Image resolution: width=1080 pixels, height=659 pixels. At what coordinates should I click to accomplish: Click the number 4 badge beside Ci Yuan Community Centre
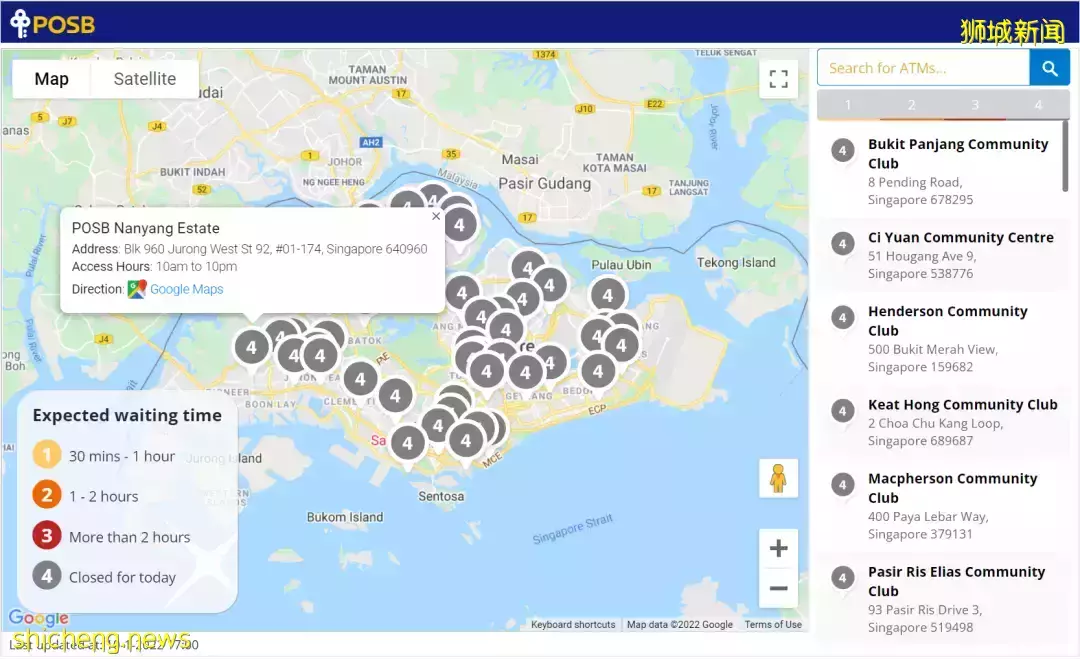[842, 243]
